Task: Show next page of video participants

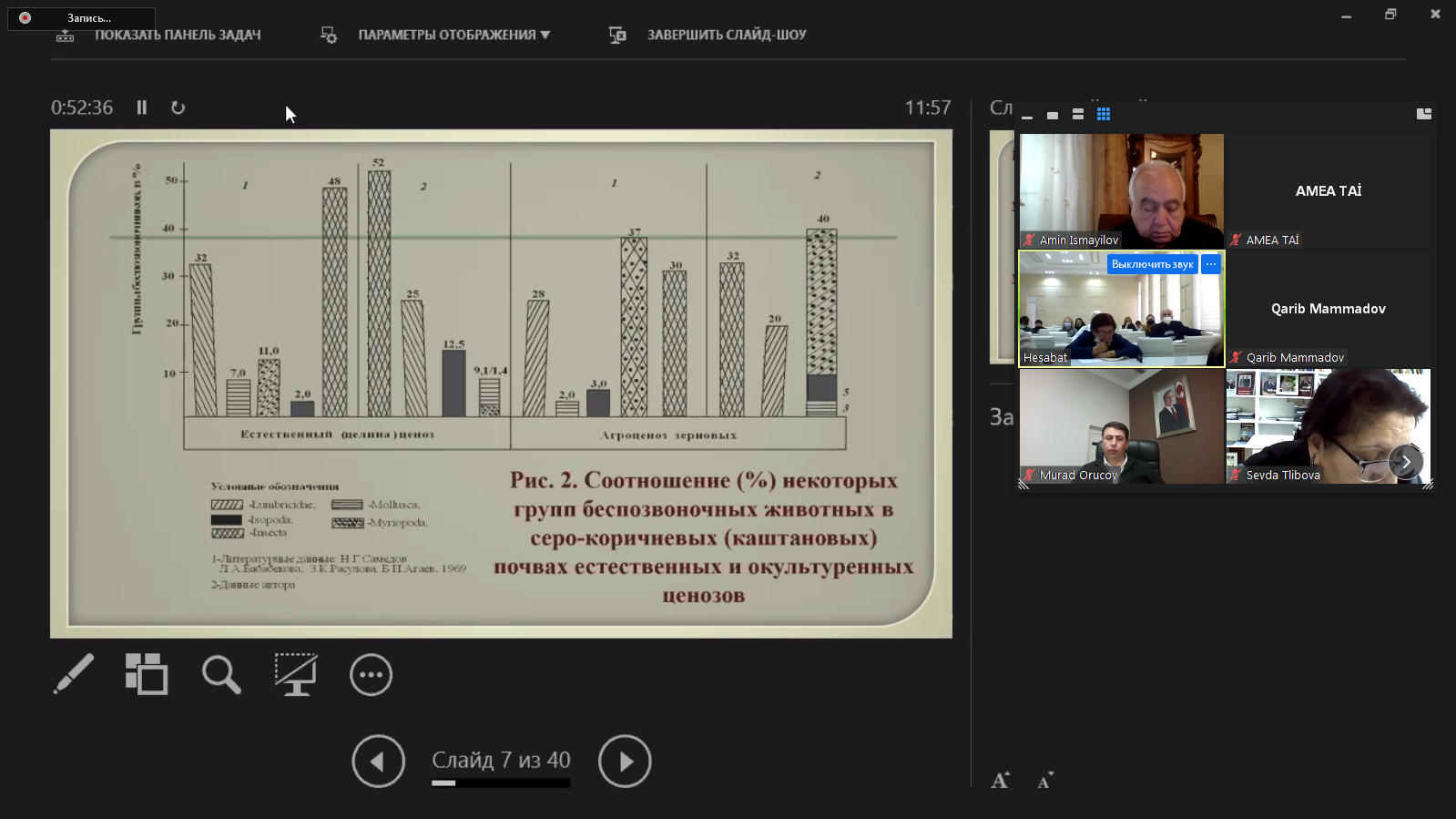Action: pos(1405,462)
